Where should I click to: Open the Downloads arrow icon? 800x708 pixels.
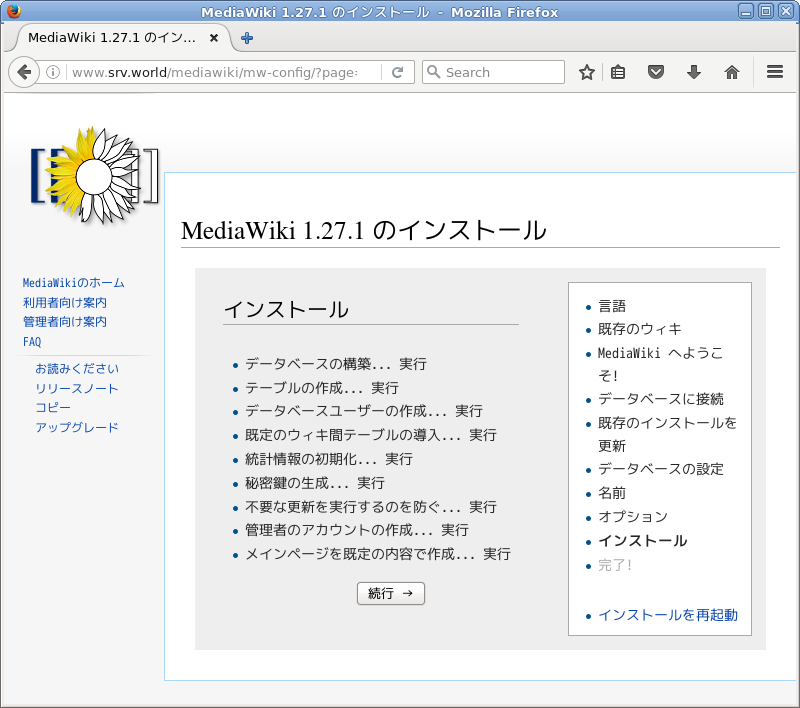tap(693, 72)
